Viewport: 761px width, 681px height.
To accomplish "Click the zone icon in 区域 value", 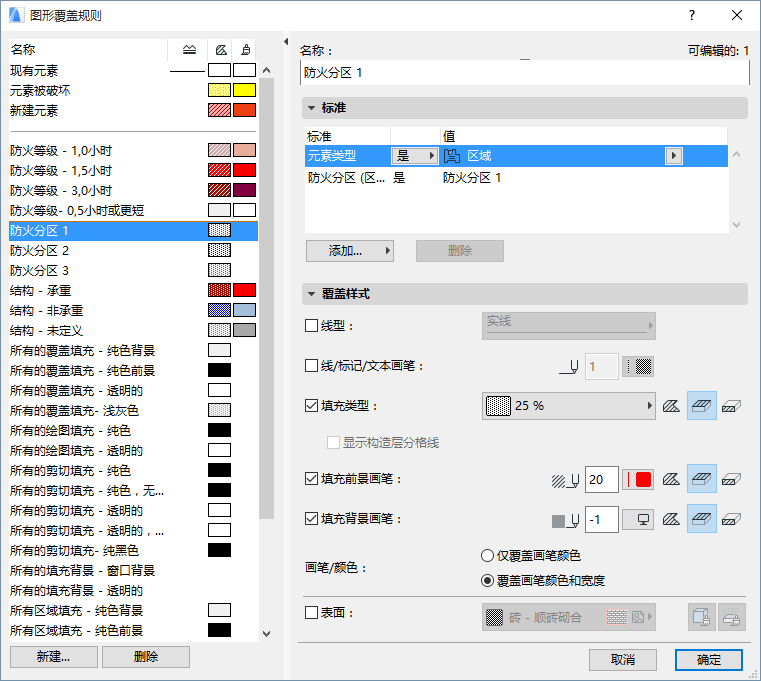I will (x=452, y=156).
